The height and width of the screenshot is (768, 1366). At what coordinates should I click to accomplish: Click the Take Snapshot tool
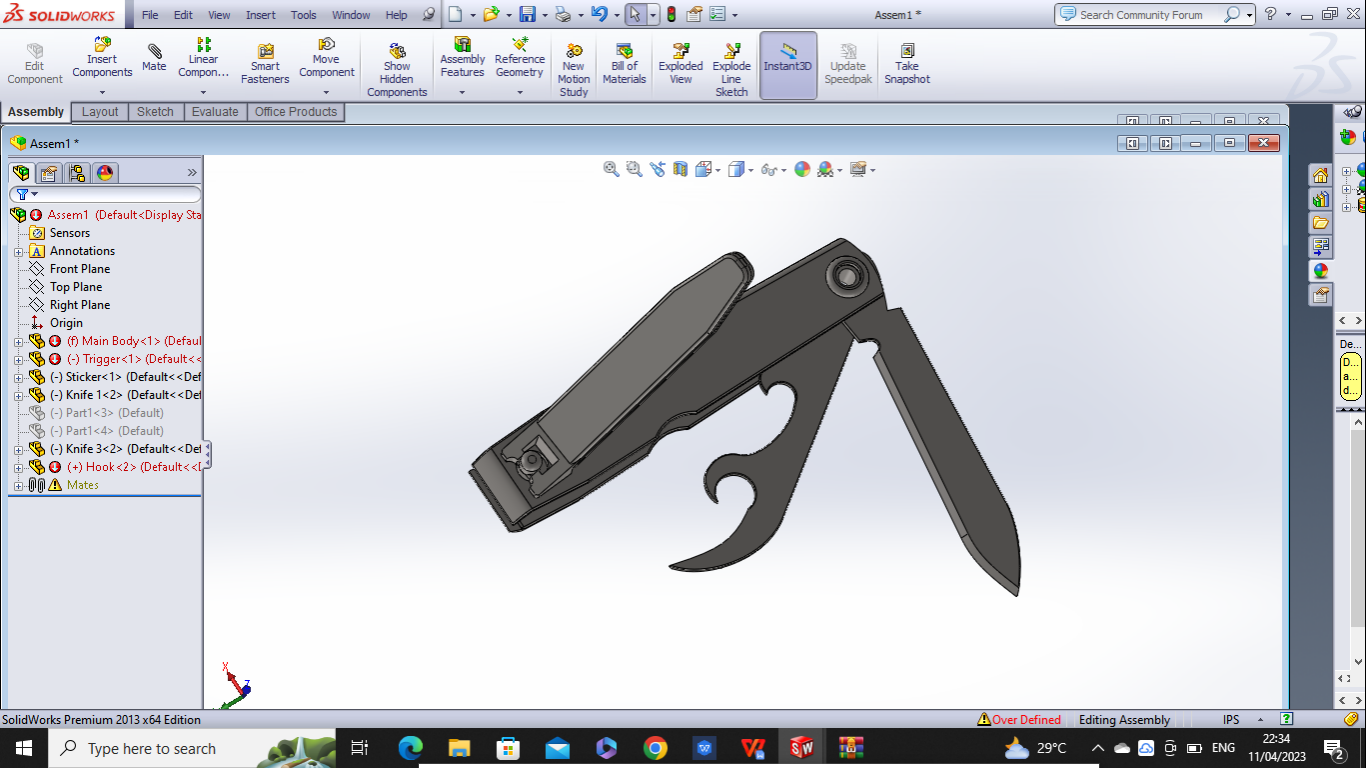[907, 64]
